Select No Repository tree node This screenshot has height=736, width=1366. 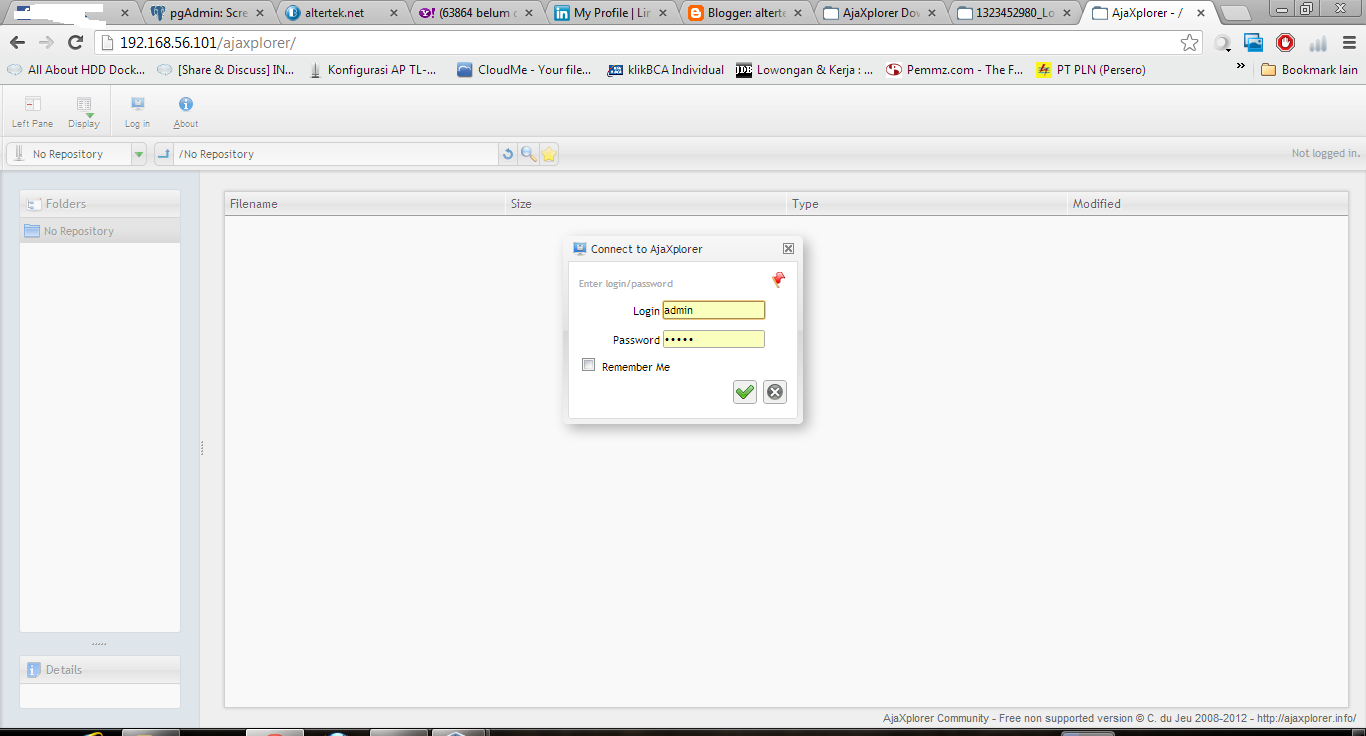click(100, 231)
